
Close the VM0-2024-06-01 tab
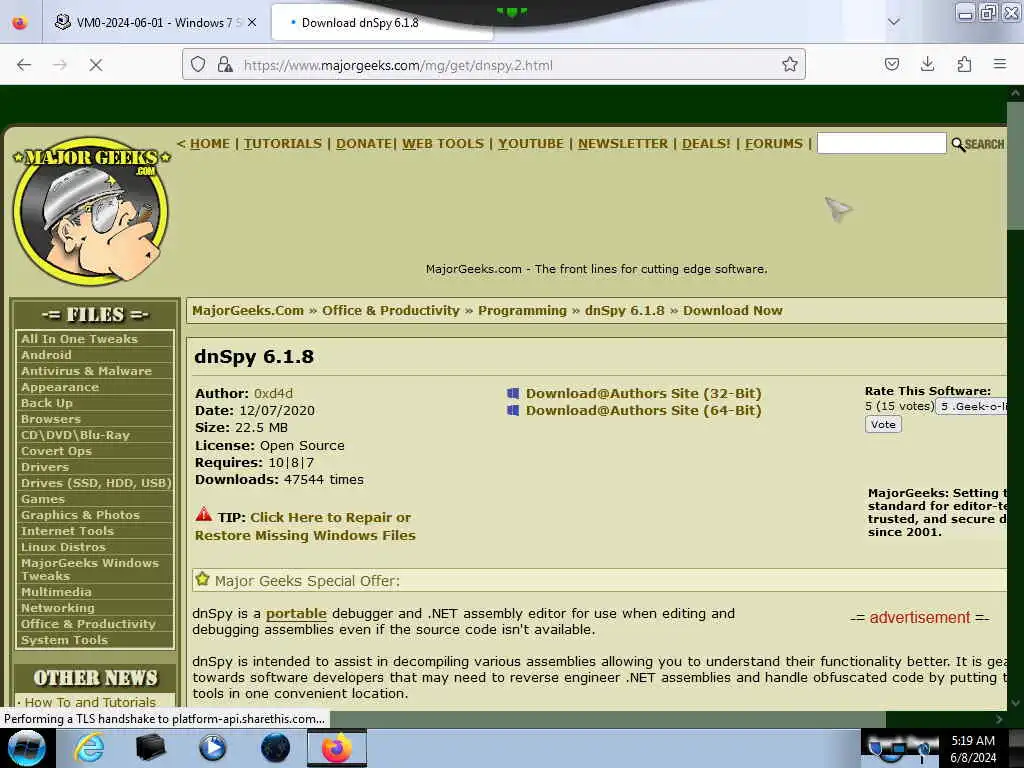[x=252, y=22]
